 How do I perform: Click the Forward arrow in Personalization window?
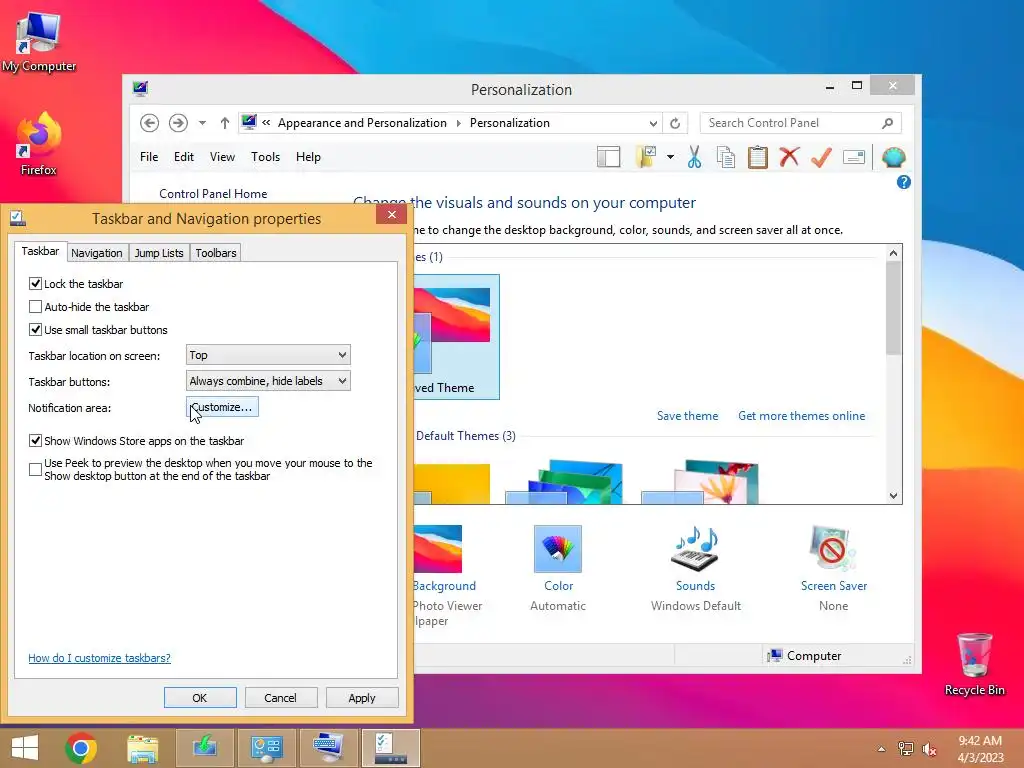point(178,123)
